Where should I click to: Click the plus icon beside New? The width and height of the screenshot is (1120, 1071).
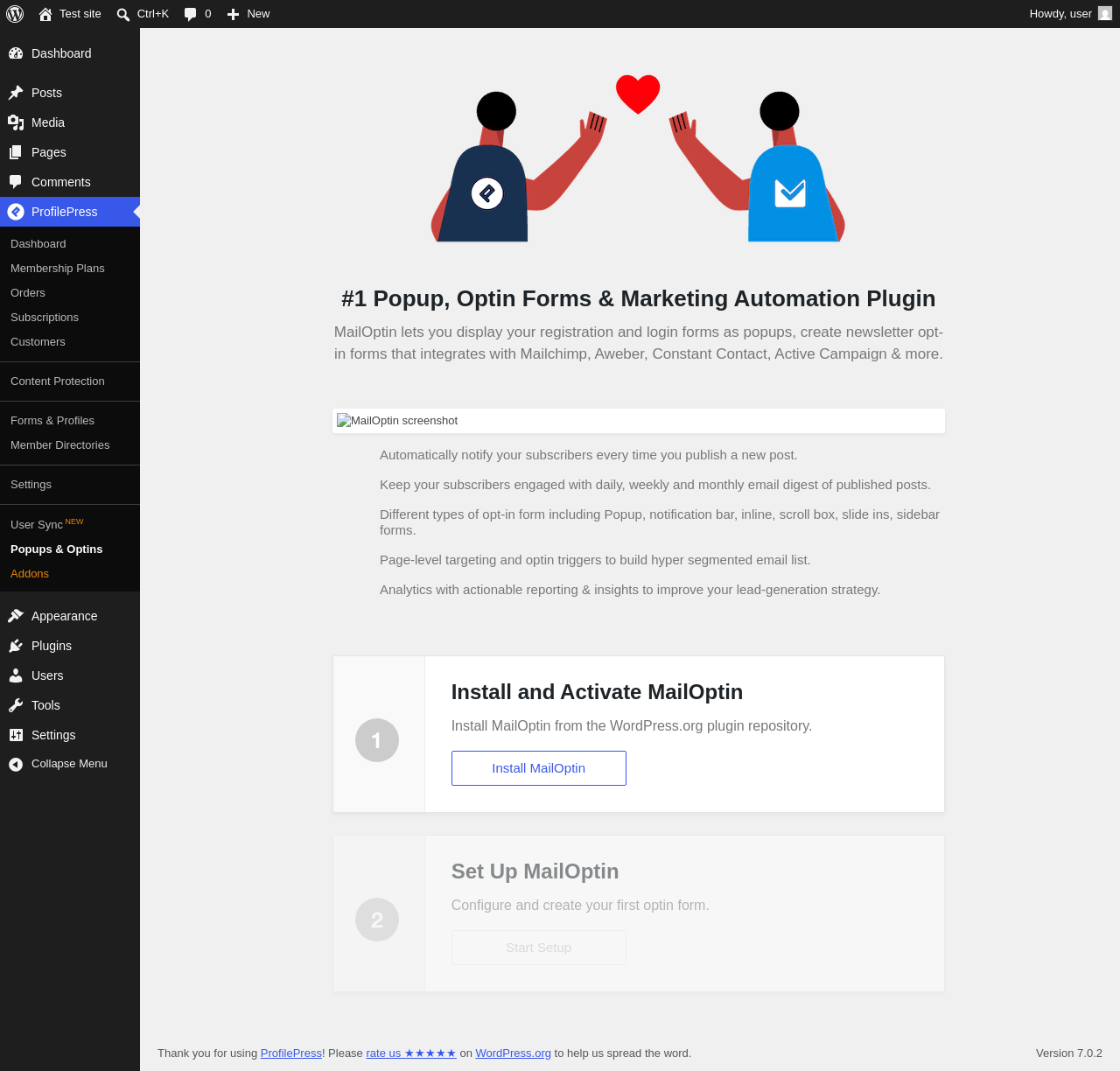click(233, 14)
